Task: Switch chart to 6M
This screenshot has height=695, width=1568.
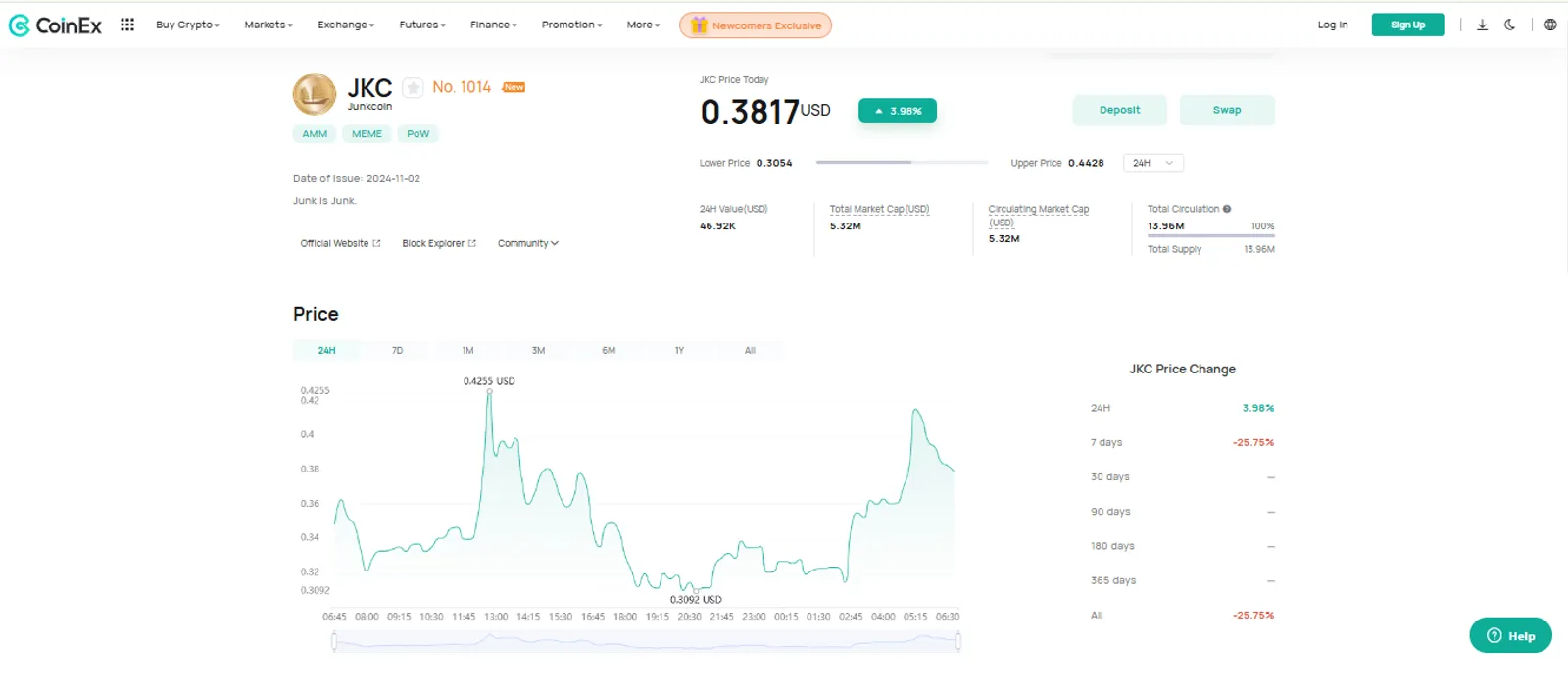Action: tap(609, 350)
